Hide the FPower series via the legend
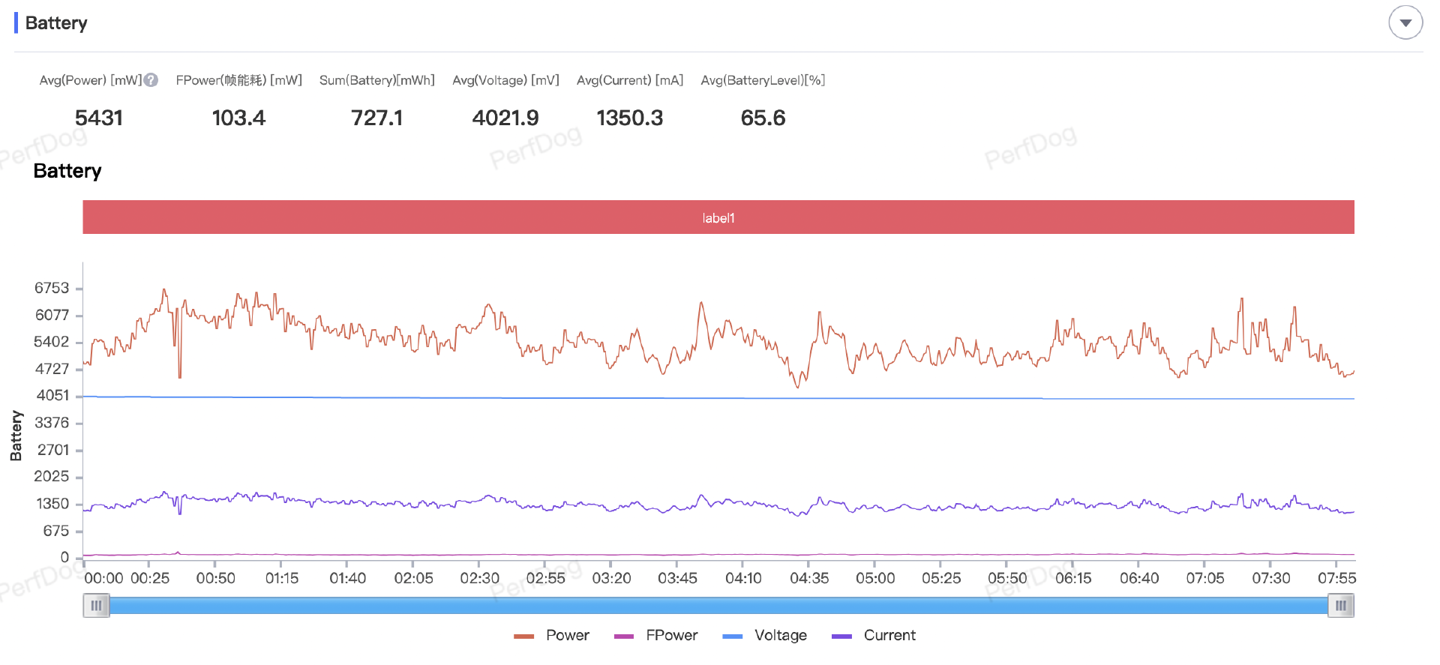Image resolution: width=1440 pixels, height=665 pixels. [x=656, y=635]
